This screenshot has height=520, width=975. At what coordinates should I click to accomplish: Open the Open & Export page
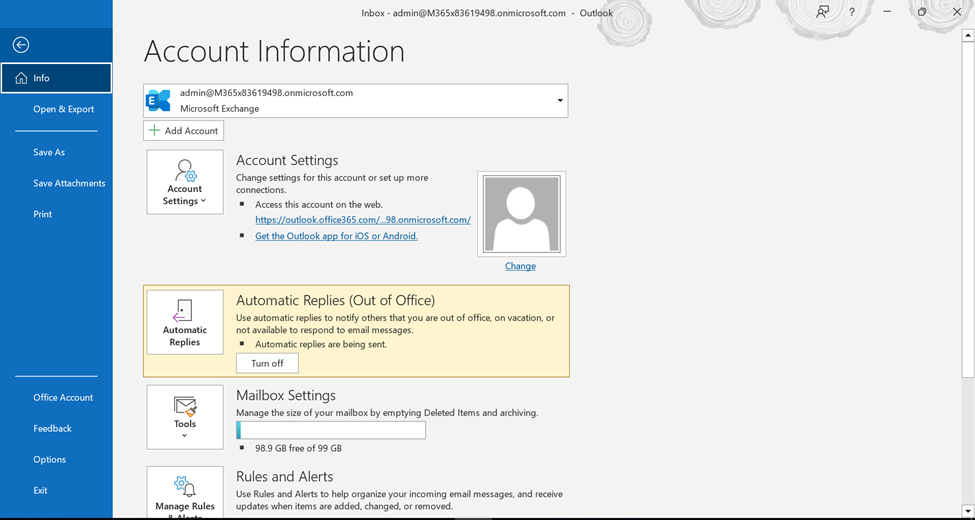click(x=56, y=109)
